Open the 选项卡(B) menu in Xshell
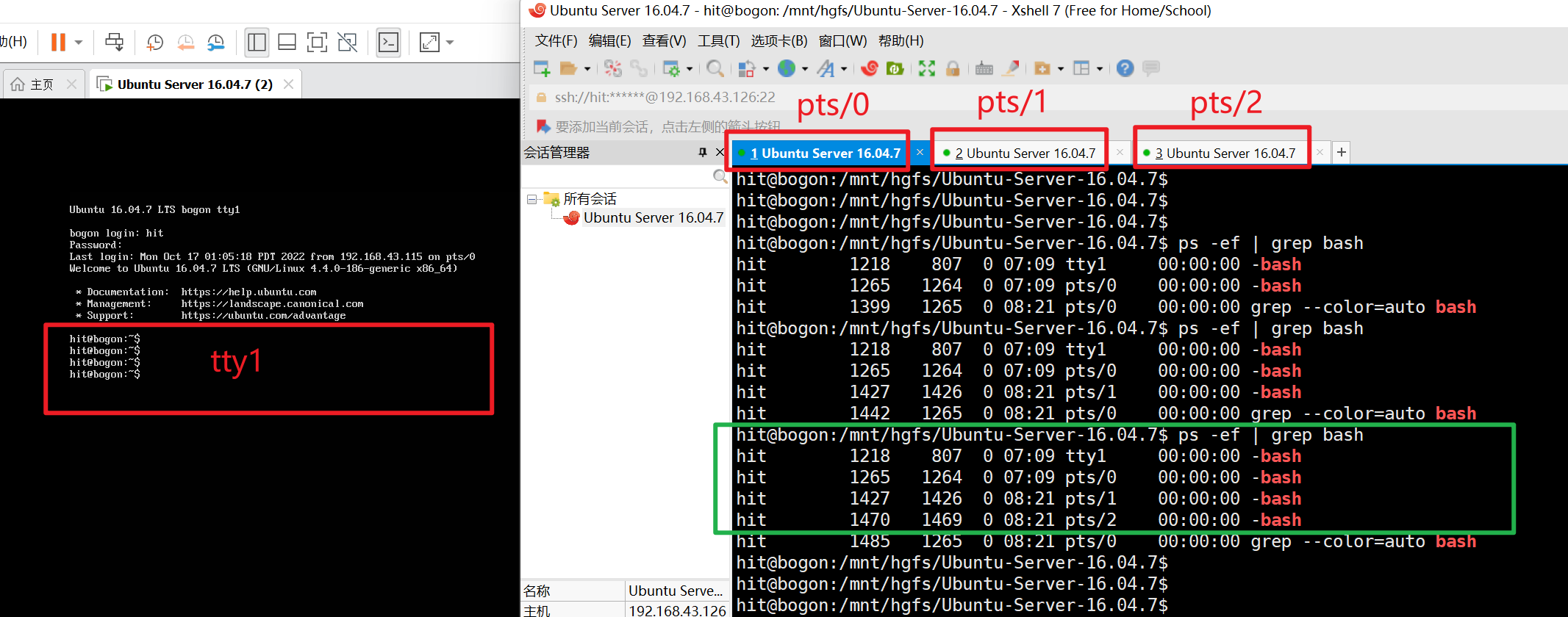This screenshot has height=617, width=1568. click(x=778, y=41)
